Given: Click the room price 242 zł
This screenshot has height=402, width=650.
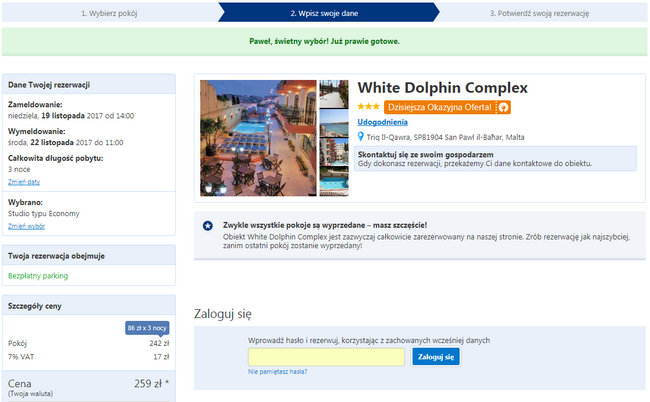Looking at the screenshot, I should (159, 343).
